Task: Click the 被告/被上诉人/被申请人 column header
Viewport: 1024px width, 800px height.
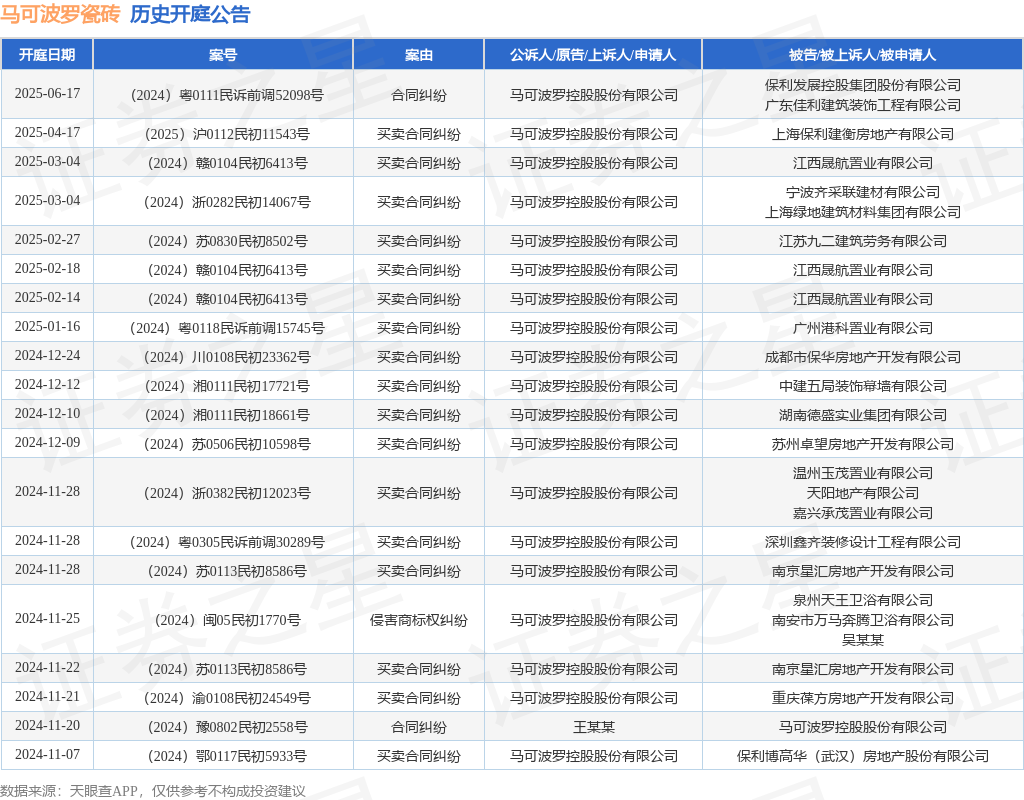Action: pyautogui.click(x=863, y=55)
